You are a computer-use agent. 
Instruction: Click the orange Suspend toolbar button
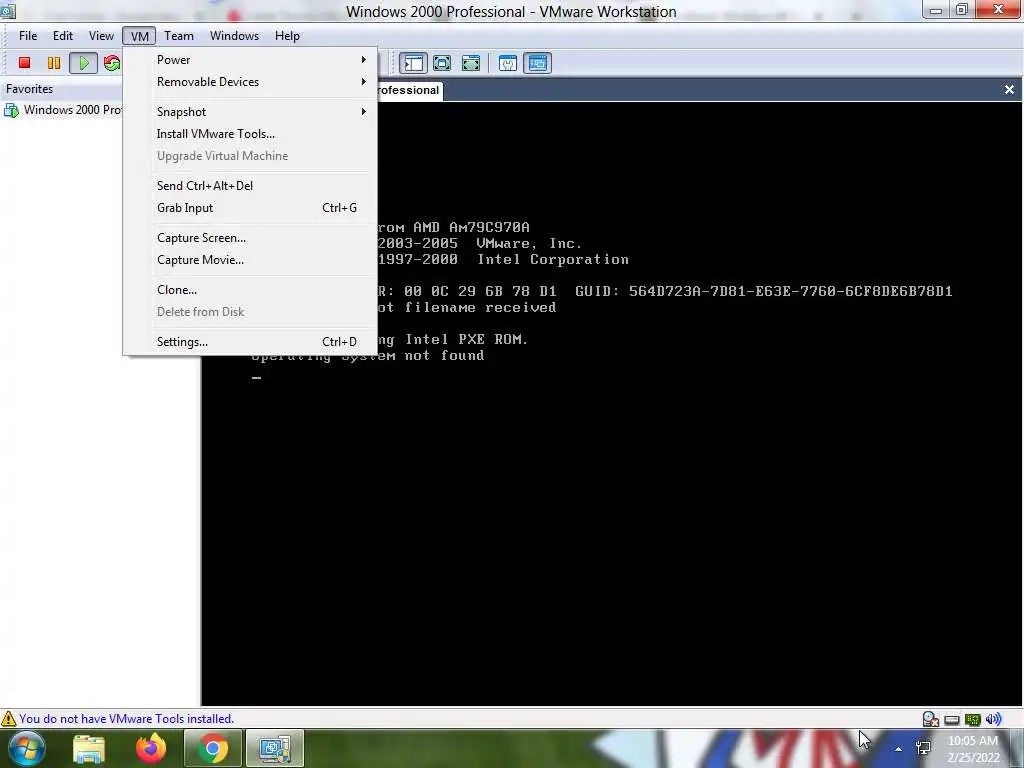[x=54, y=63]
